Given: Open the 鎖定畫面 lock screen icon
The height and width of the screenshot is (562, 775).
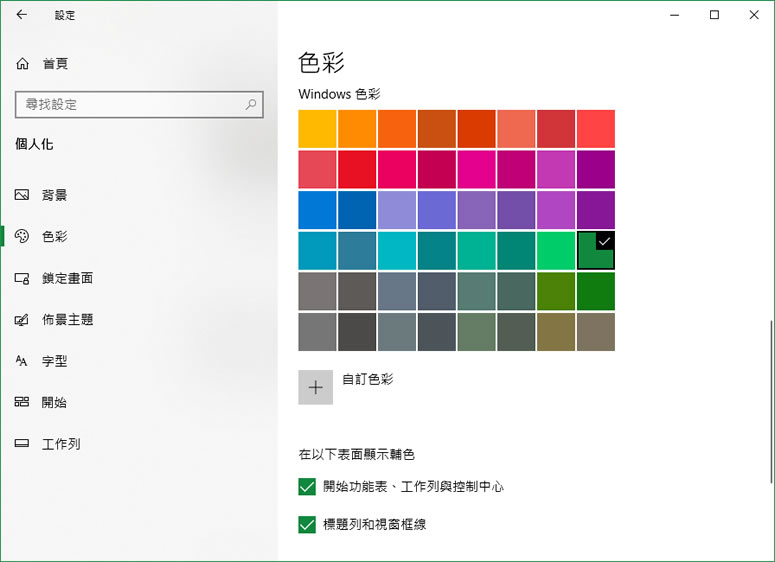Looking at the screenshot, I should [22, 278].
